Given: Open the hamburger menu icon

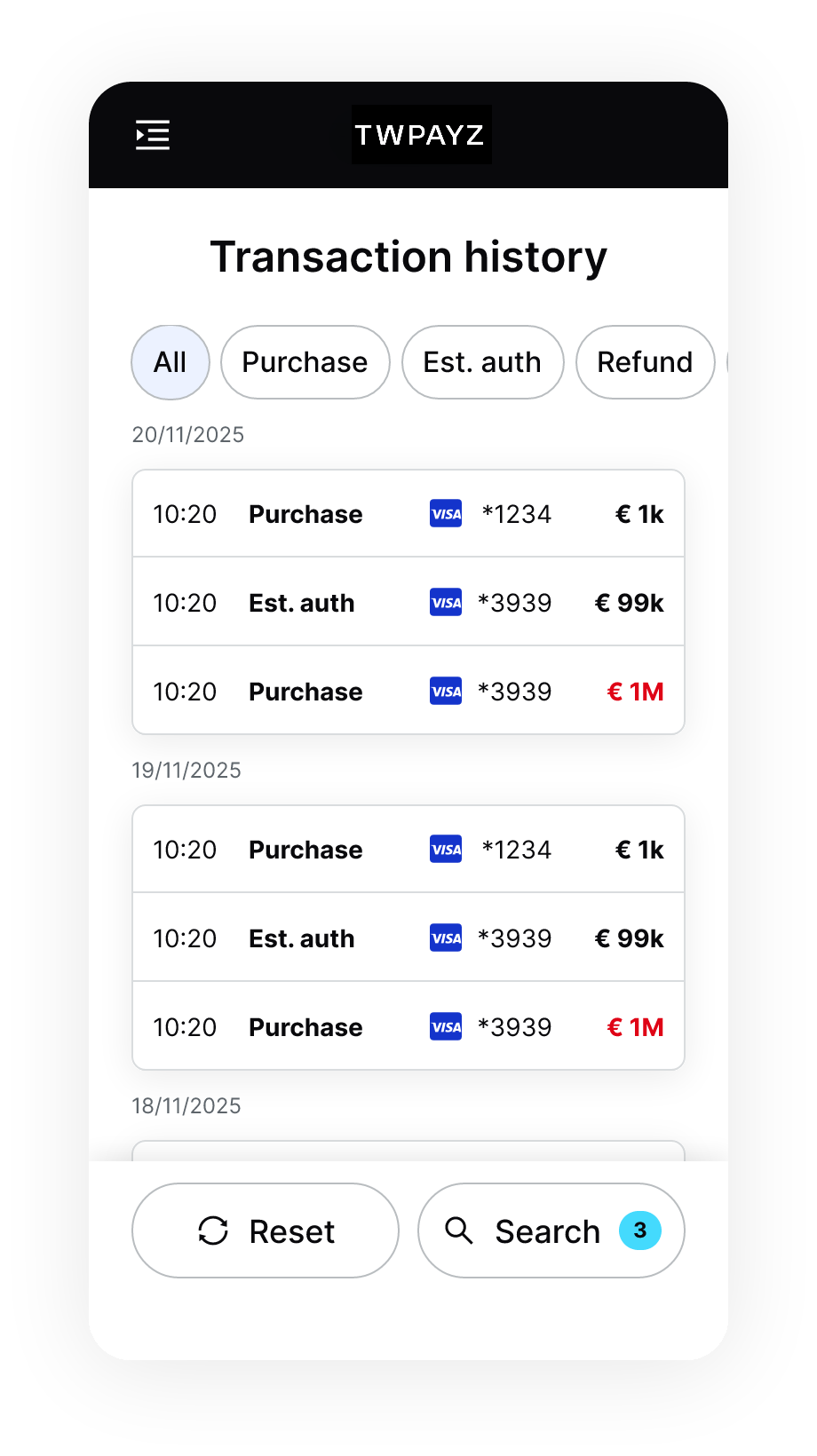Looking at the screenshot, I should point(153,135).
